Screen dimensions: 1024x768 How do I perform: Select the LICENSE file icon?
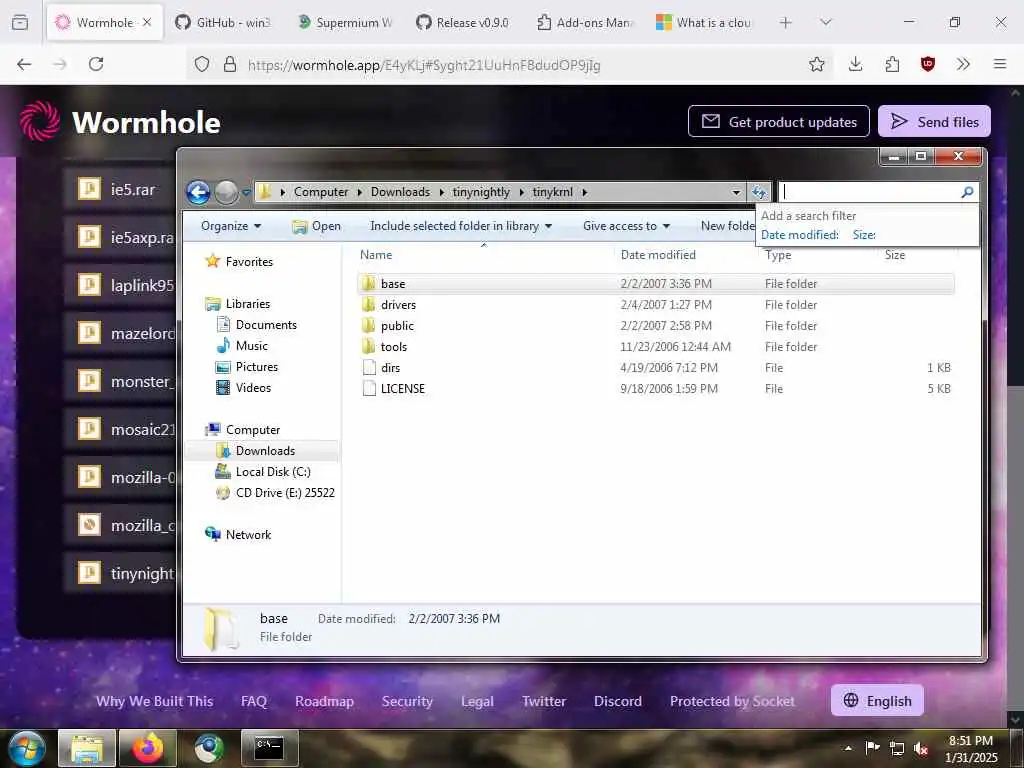[x=369, y=389]
